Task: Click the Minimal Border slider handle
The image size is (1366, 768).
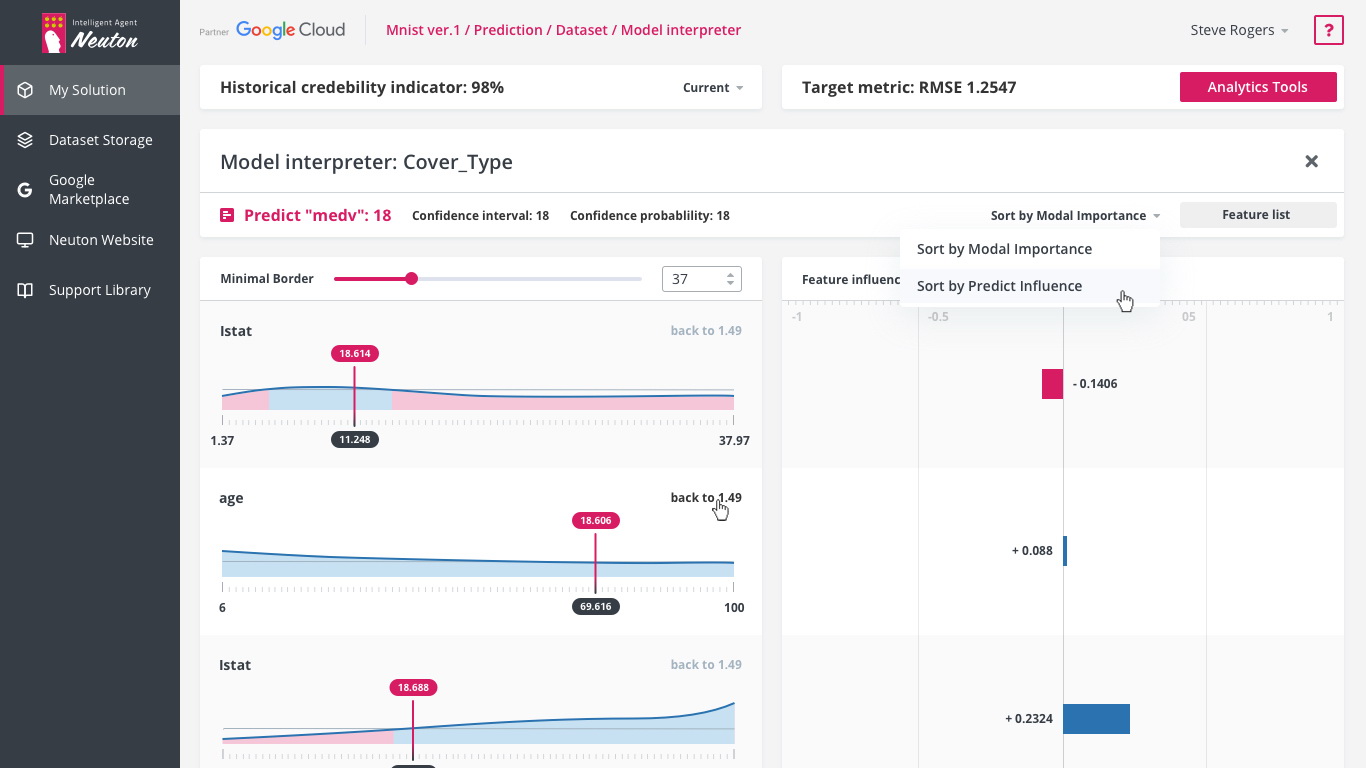Action: pos(411,279)
